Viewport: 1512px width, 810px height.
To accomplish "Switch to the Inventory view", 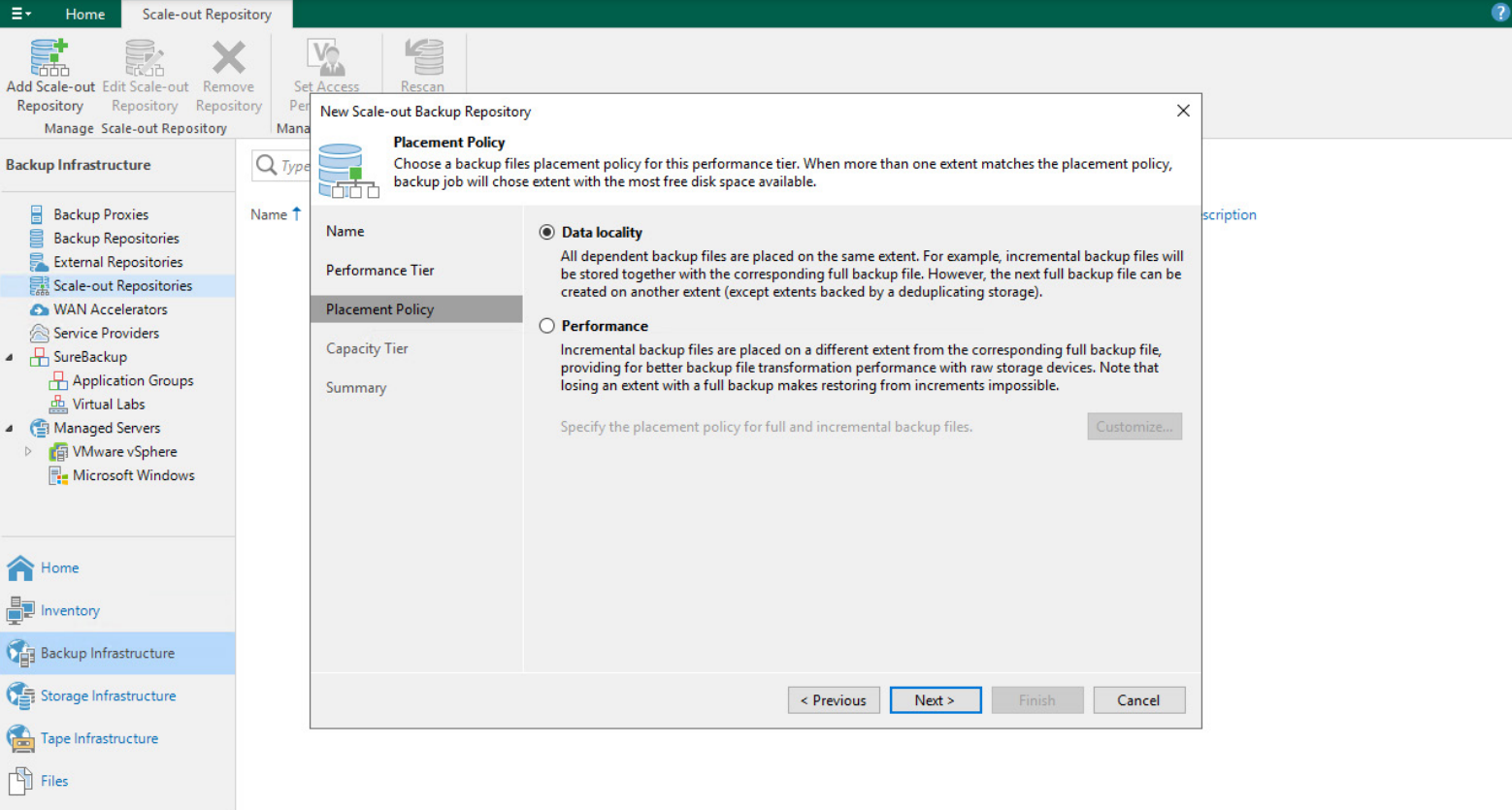I will pyautogui.click(x=70, y=610).
